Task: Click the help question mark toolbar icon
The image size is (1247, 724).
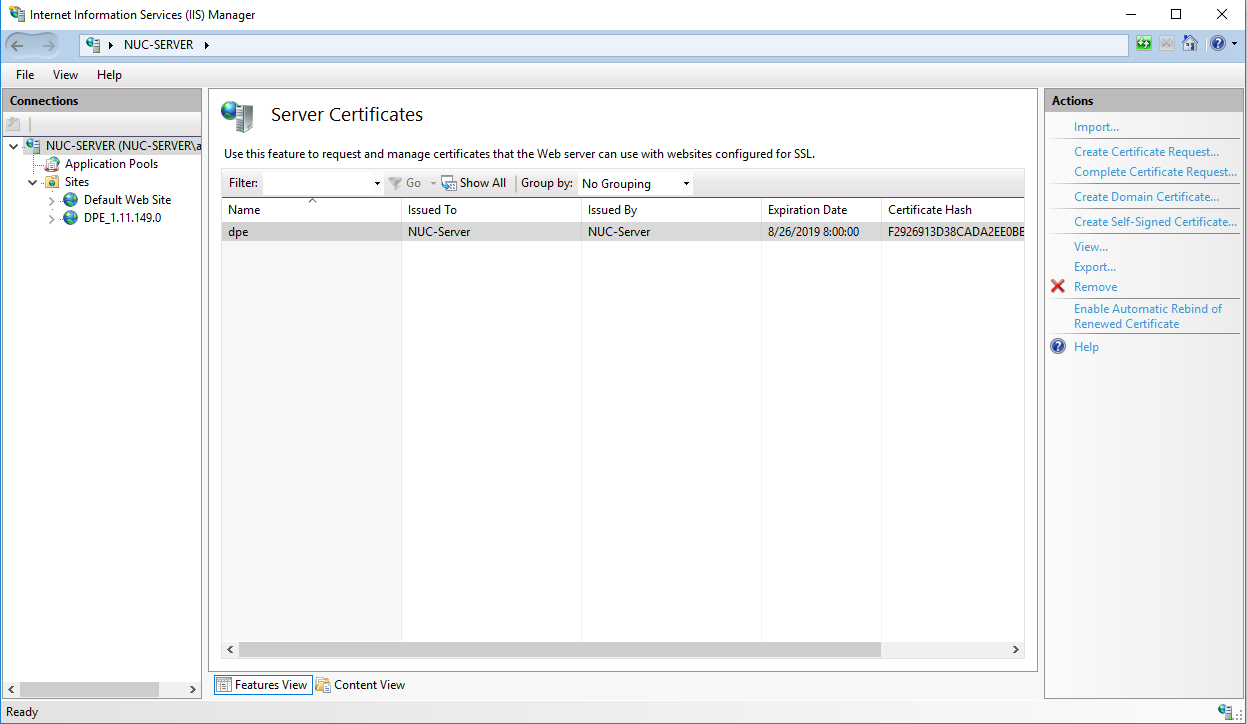Action: pos(1217,44)
